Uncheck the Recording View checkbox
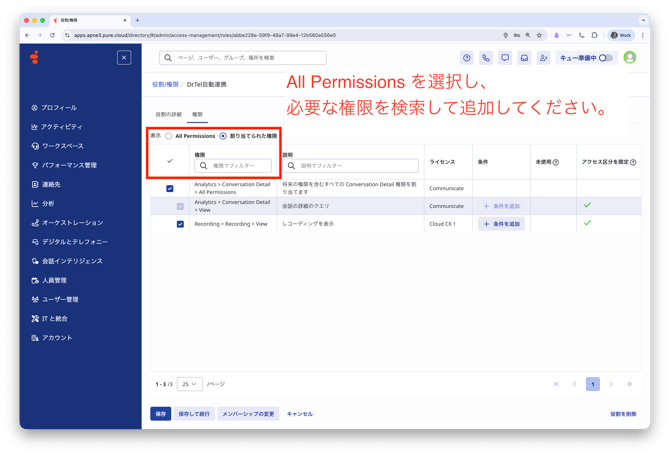 click(180, 224)
